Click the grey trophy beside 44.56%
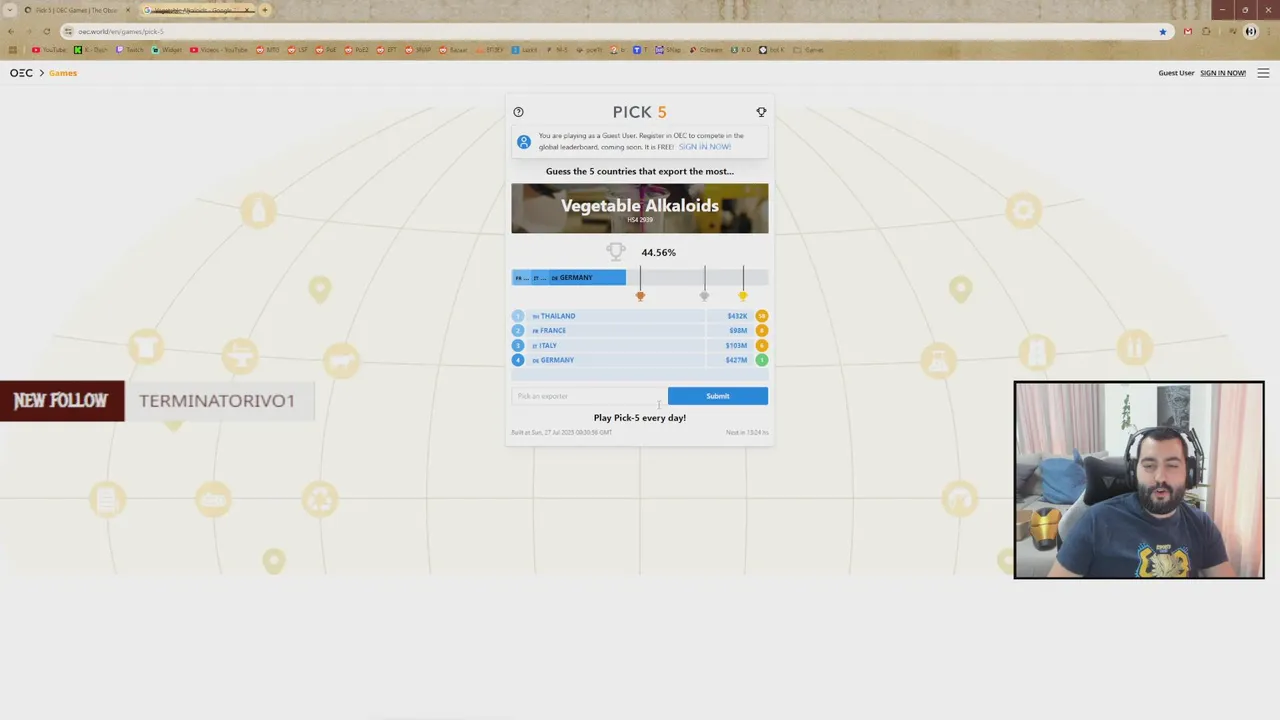This screenshot has width=1280, height=720. click(616, 252)
